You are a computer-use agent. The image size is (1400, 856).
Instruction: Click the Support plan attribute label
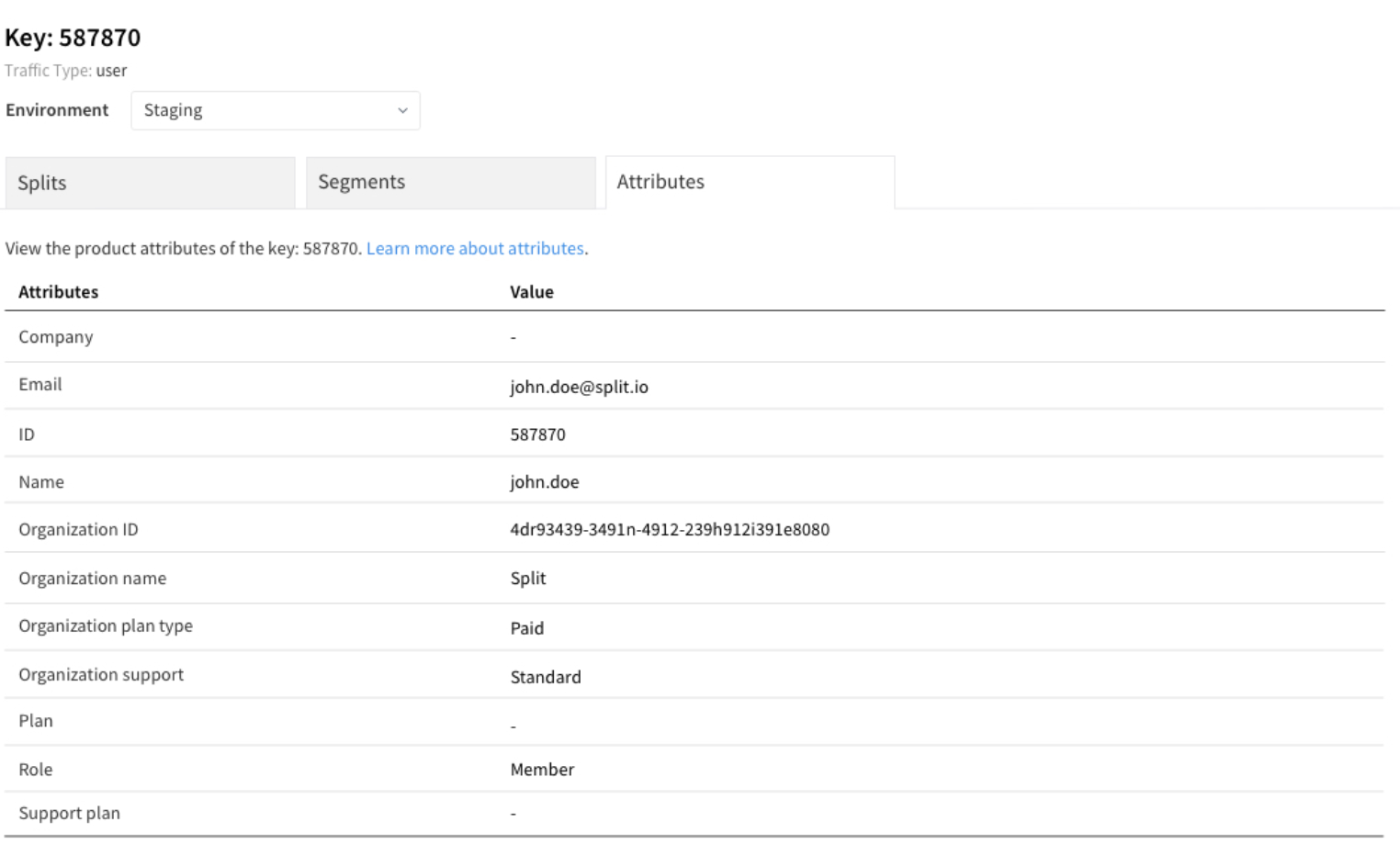(x=70, y=814)
